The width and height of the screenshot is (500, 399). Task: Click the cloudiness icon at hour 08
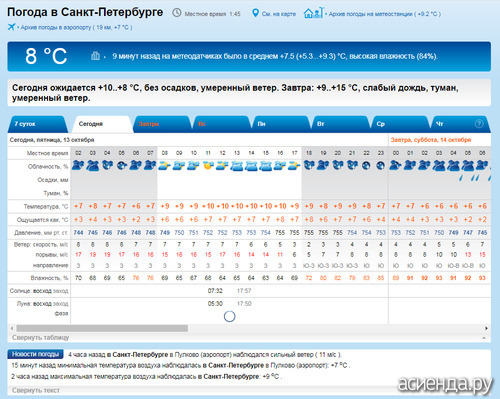tap(164, 165)
